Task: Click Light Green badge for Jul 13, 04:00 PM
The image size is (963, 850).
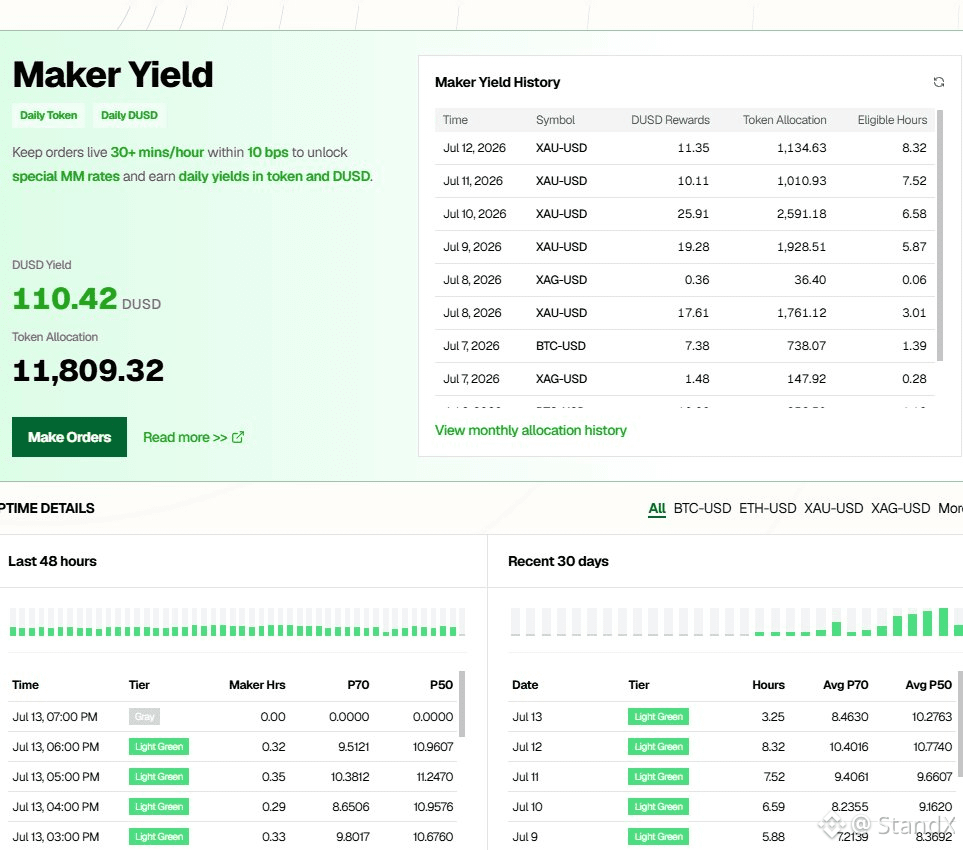Action: [159, 807]
